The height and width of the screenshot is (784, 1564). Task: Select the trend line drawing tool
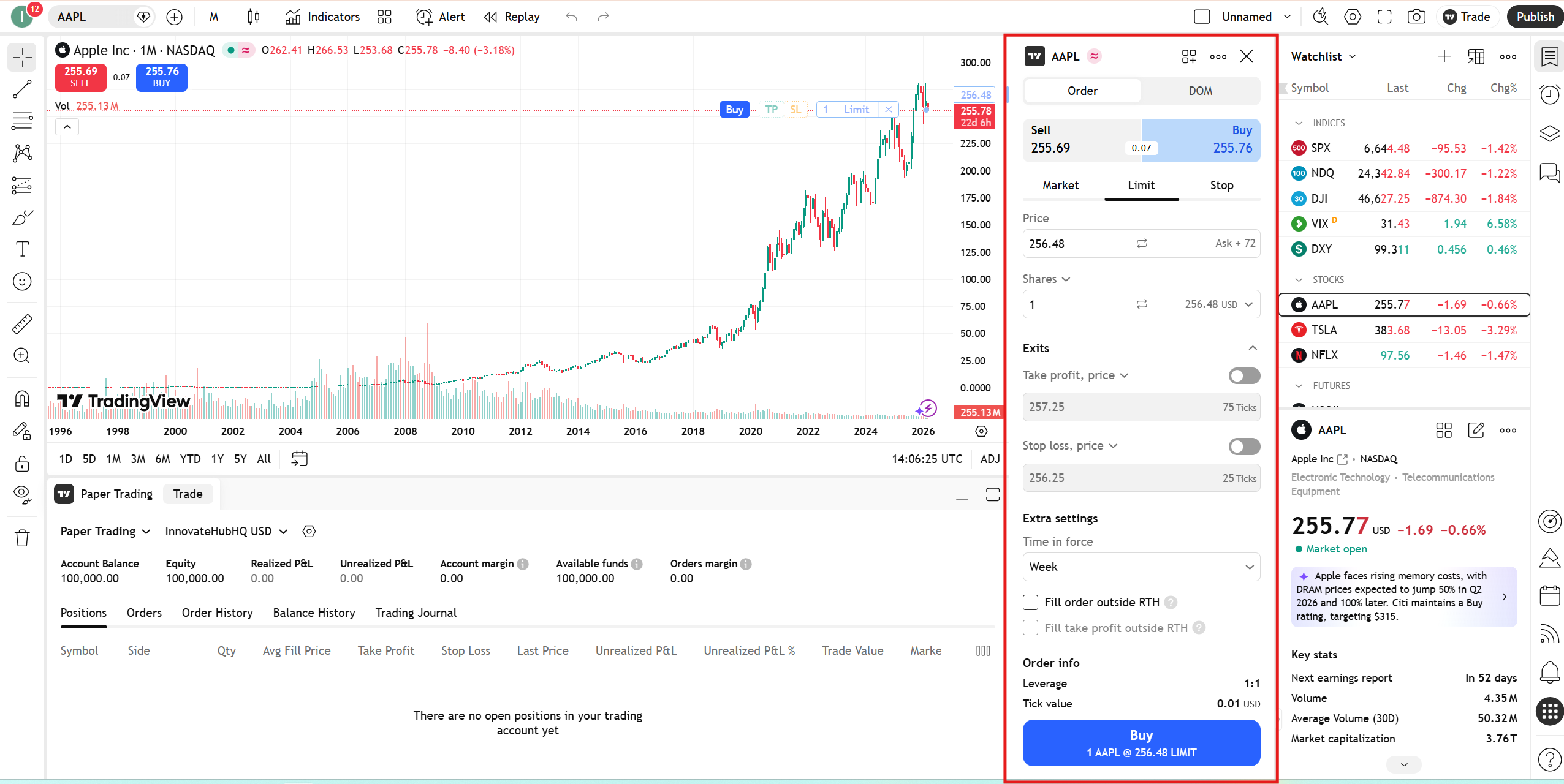tap(22, 89)
